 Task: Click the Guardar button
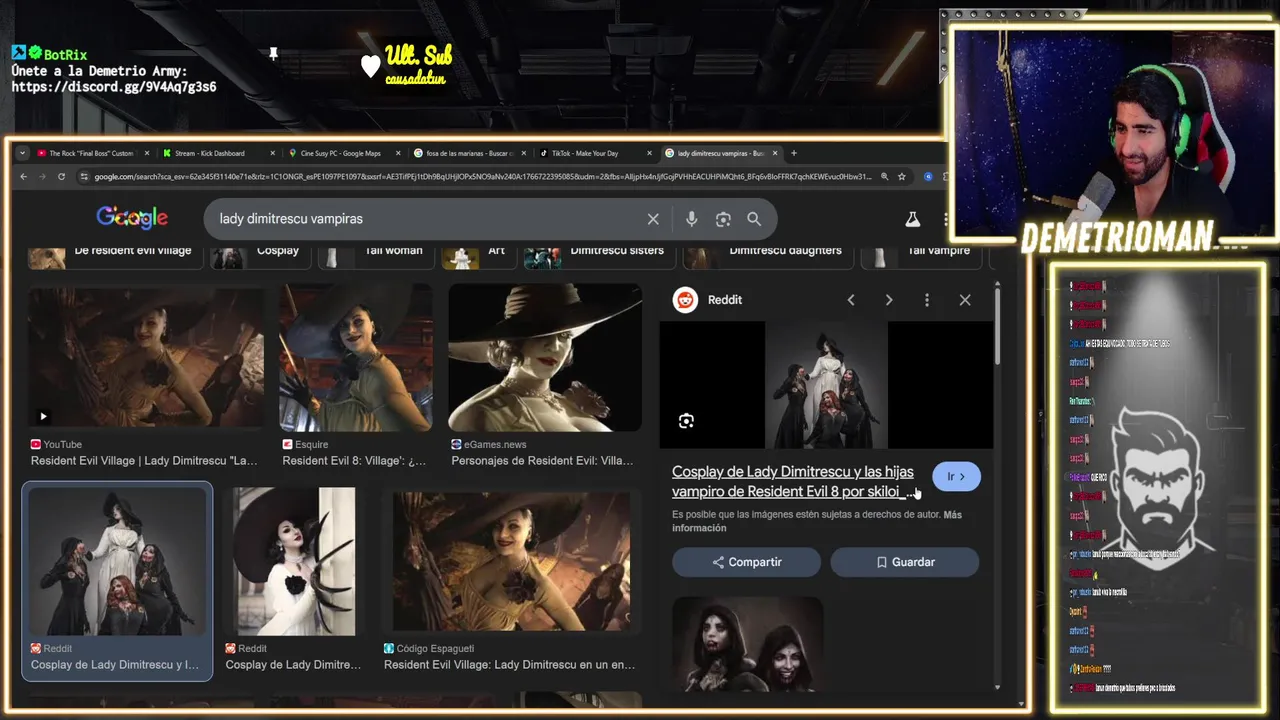point(905,562)
